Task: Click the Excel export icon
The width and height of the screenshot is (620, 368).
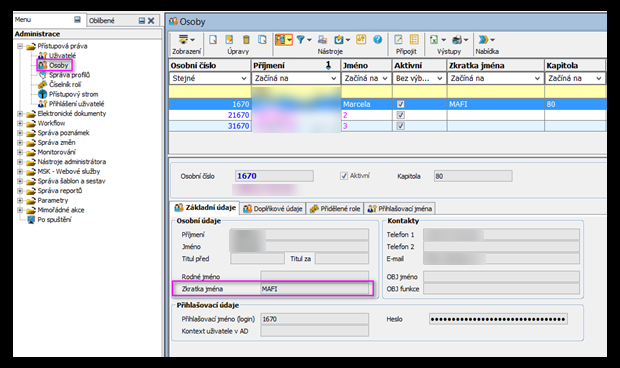Action: coord(434,40)
